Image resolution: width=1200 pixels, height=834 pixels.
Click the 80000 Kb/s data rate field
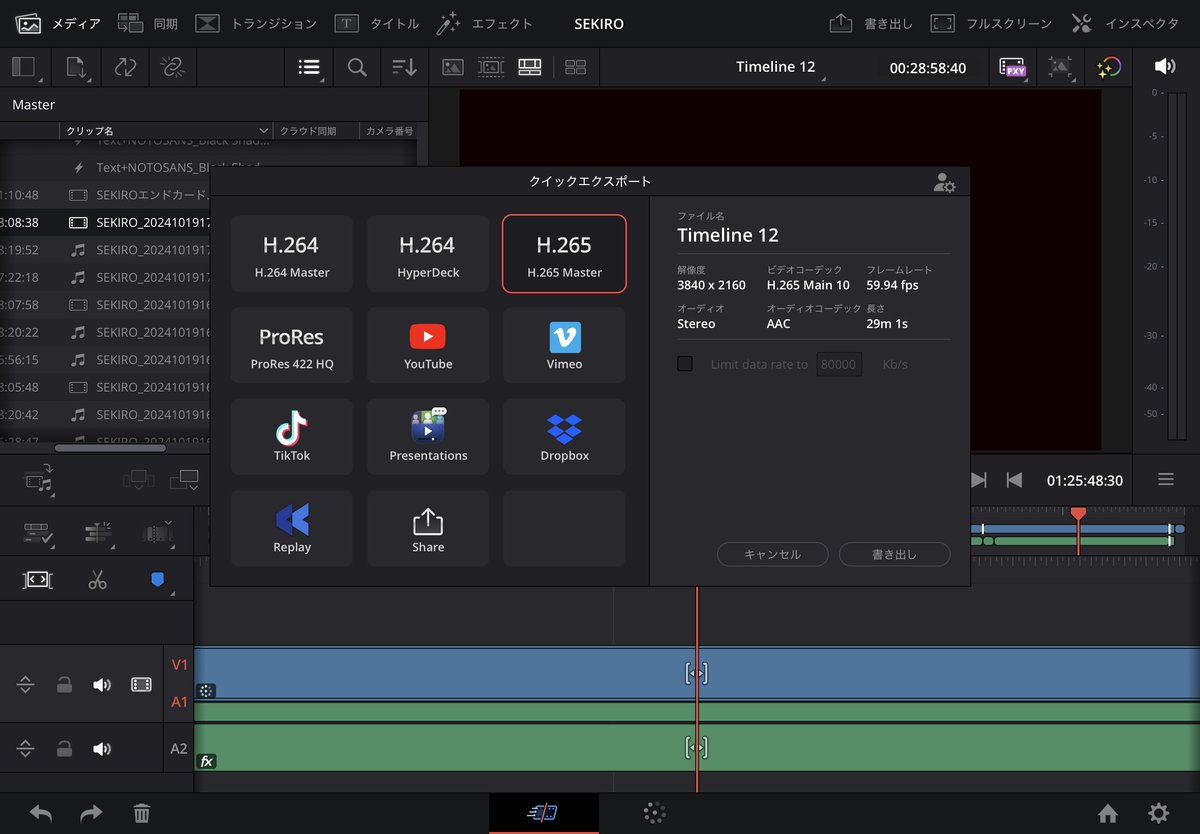(x=839, y=364)
